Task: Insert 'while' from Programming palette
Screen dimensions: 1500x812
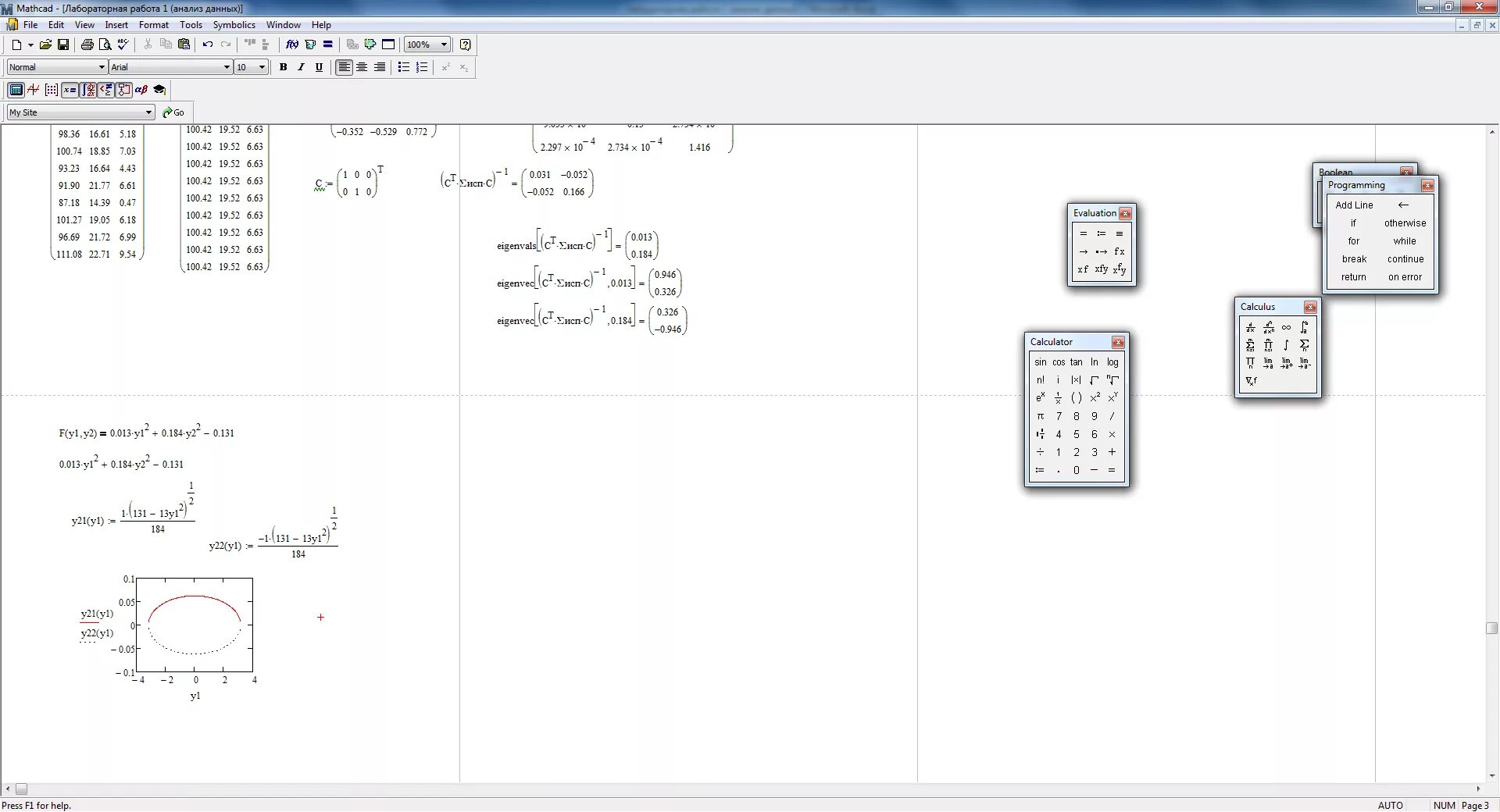Action: coord(1405,241)
